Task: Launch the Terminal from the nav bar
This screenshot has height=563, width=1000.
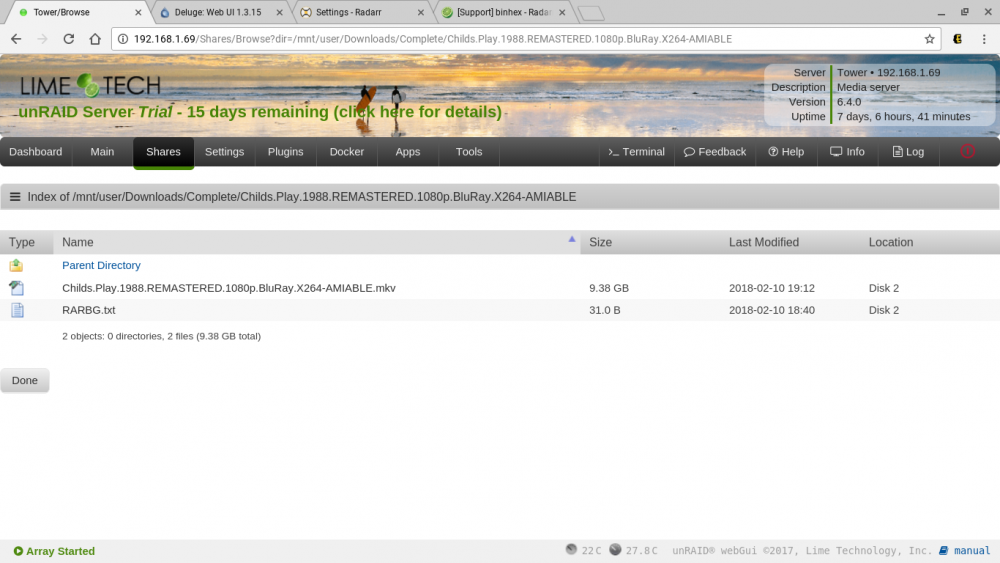Action: [636, 152]
